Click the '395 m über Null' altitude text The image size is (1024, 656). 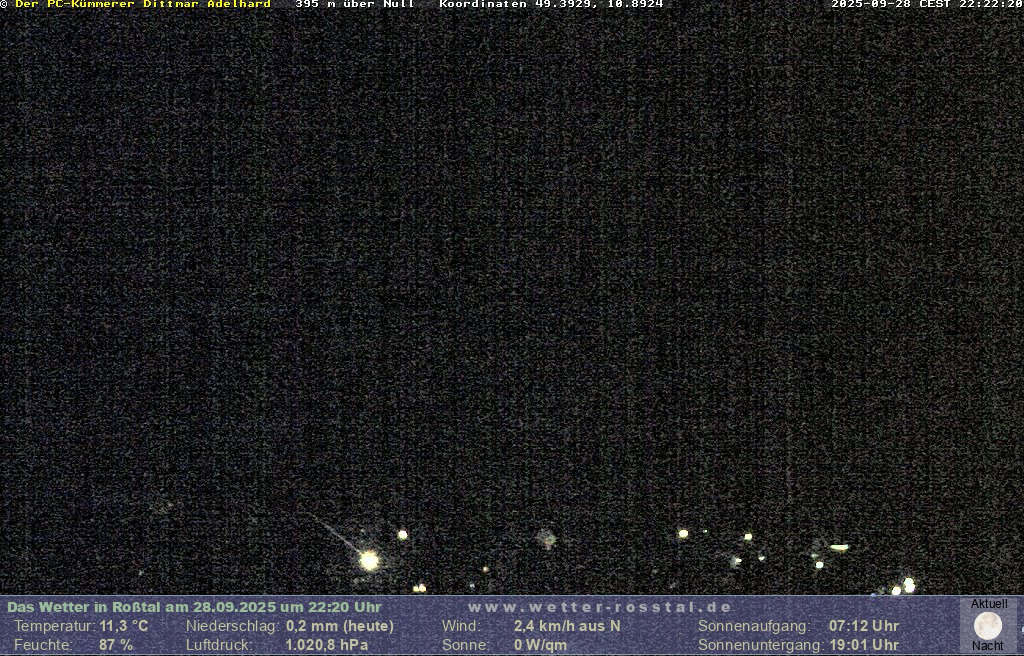tap(354, 5)
